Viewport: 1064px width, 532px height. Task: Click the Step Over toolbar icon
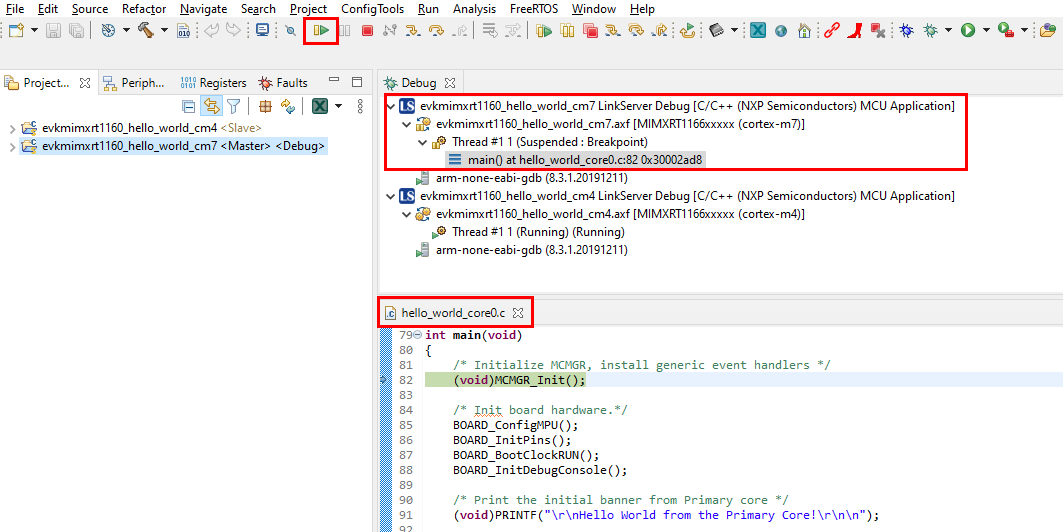(x=436, y=31)
